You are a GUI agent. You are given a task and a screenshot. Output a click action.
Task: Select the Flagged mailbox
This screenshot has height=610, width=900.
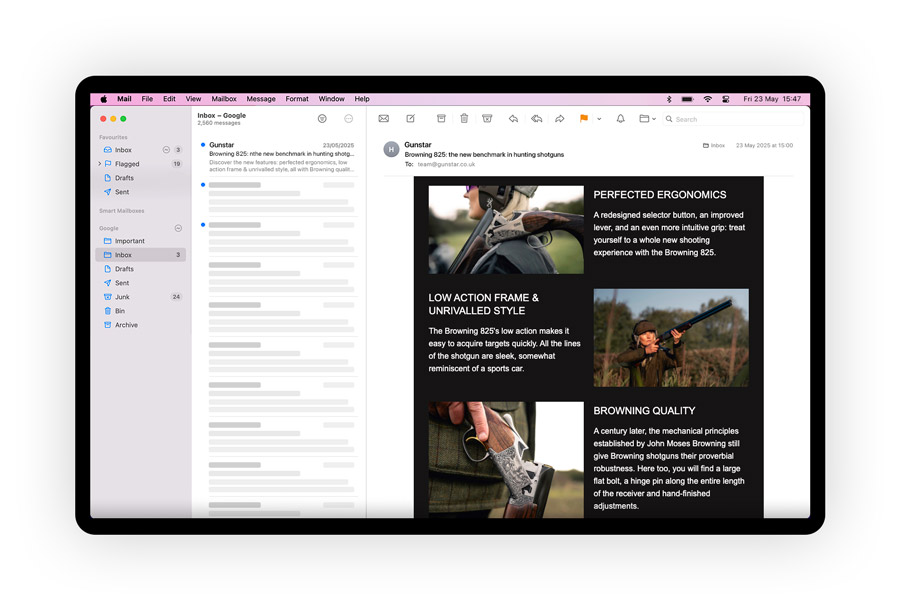[x=141, y=164]
